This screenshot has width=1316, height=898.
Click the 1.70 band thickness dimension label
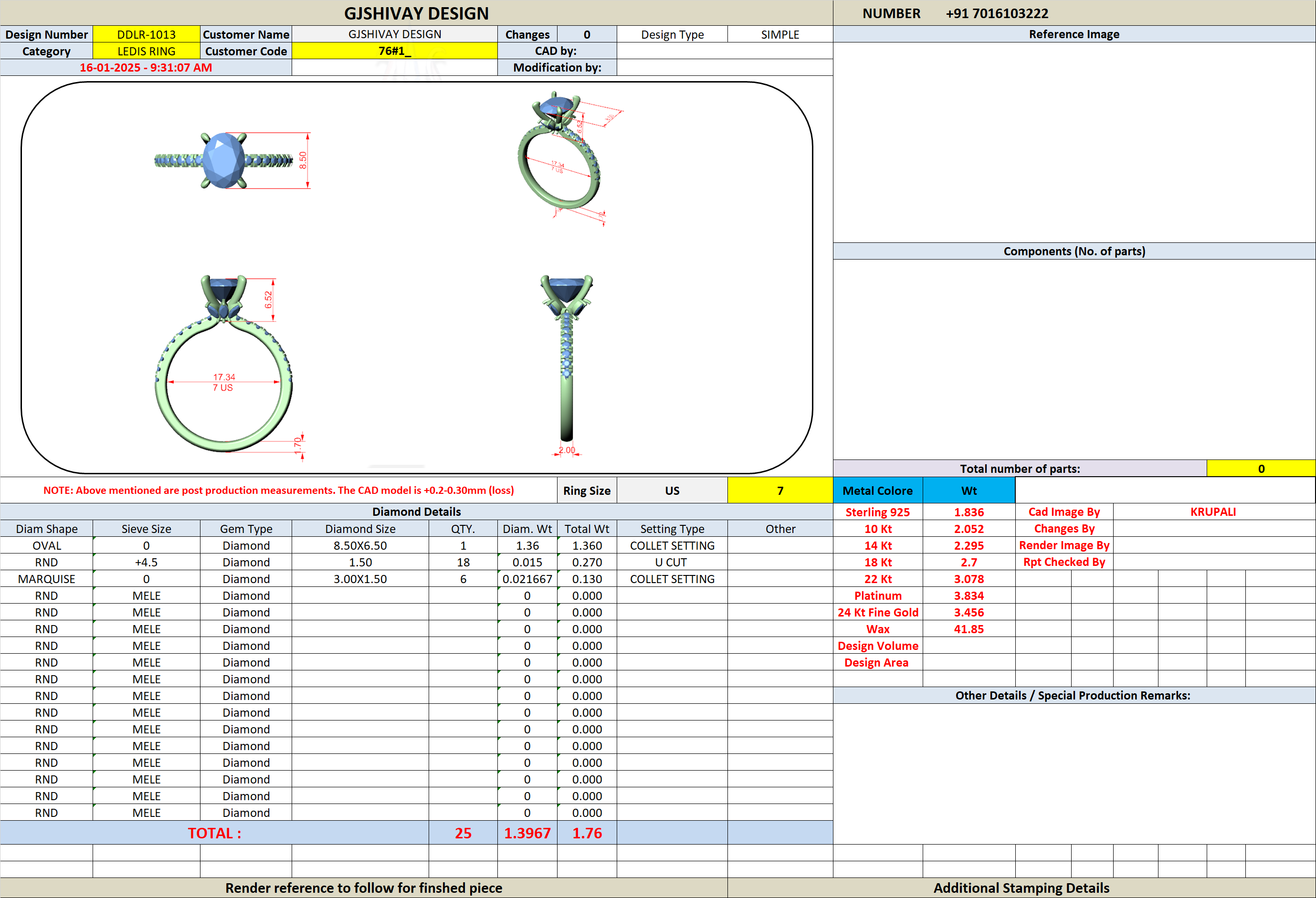[298, 445]
